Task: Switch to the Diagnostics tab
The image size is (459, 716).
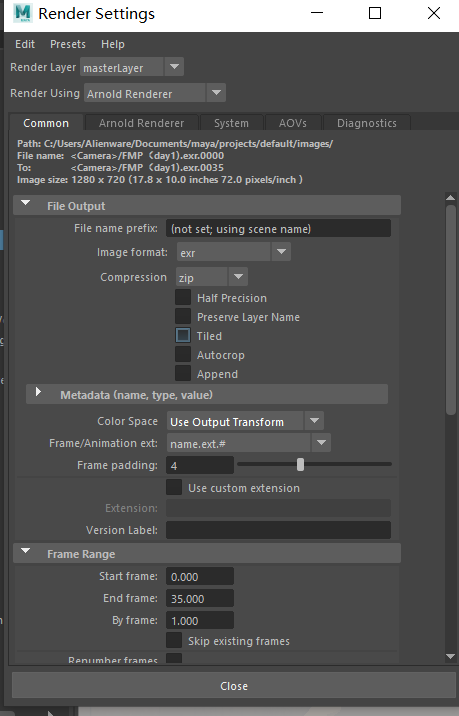Action: (x=367, y=123)
